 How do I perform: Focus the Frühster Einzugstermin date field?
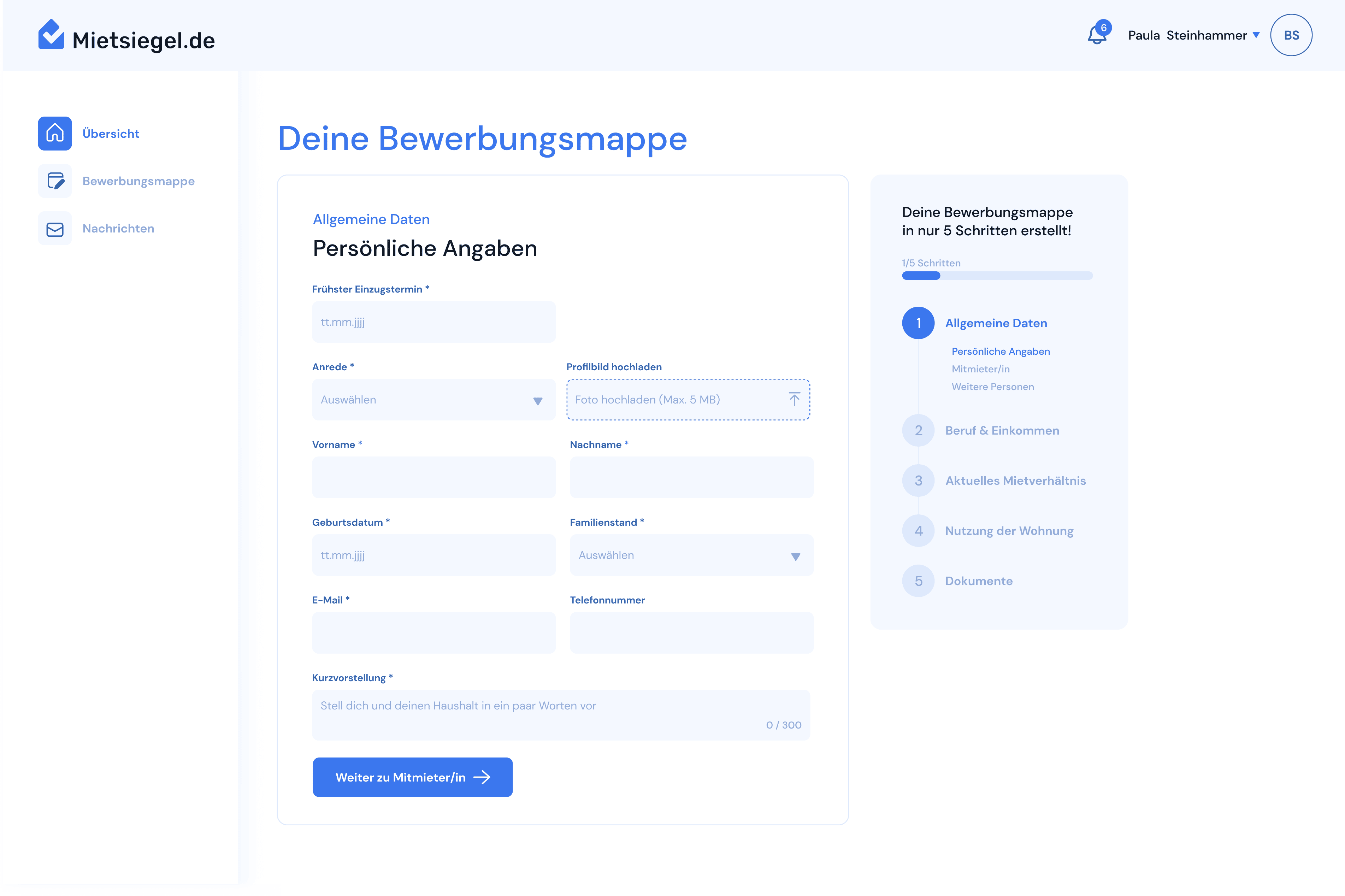(433, 322)
